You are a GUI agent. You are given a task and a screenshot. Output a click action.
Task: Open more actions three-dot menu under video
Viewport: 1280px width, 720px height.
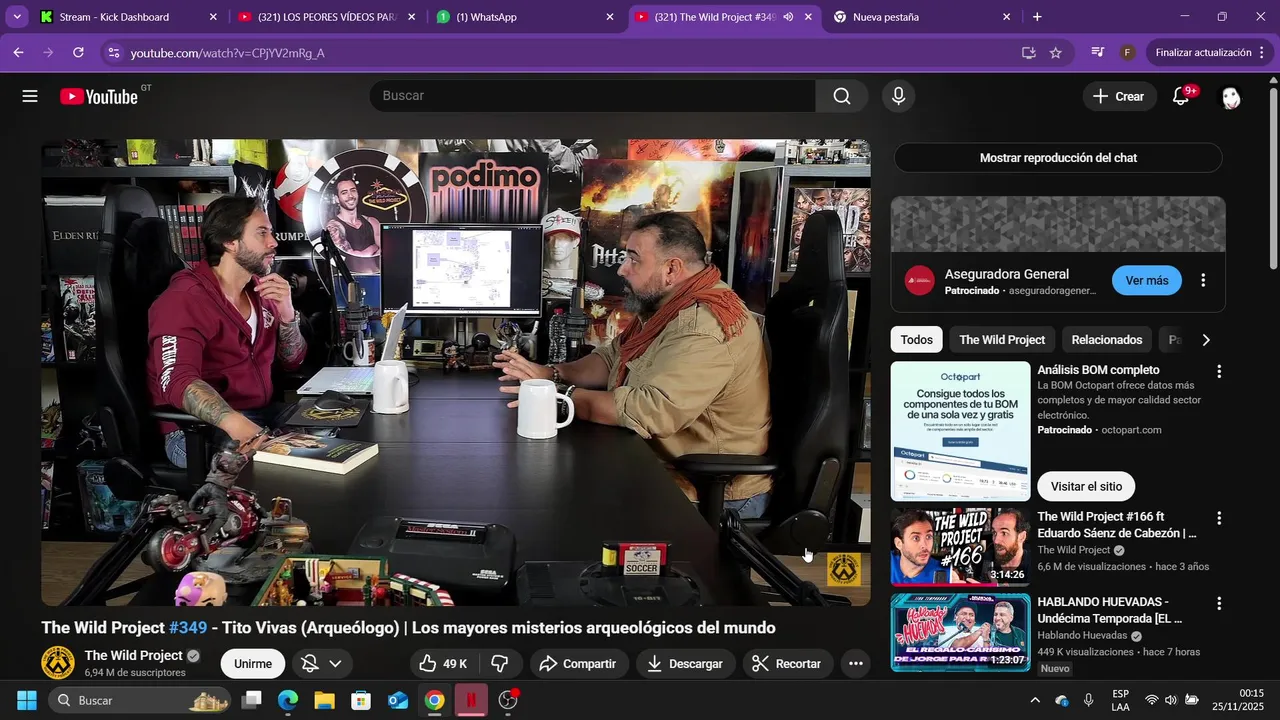coord(855,664)
